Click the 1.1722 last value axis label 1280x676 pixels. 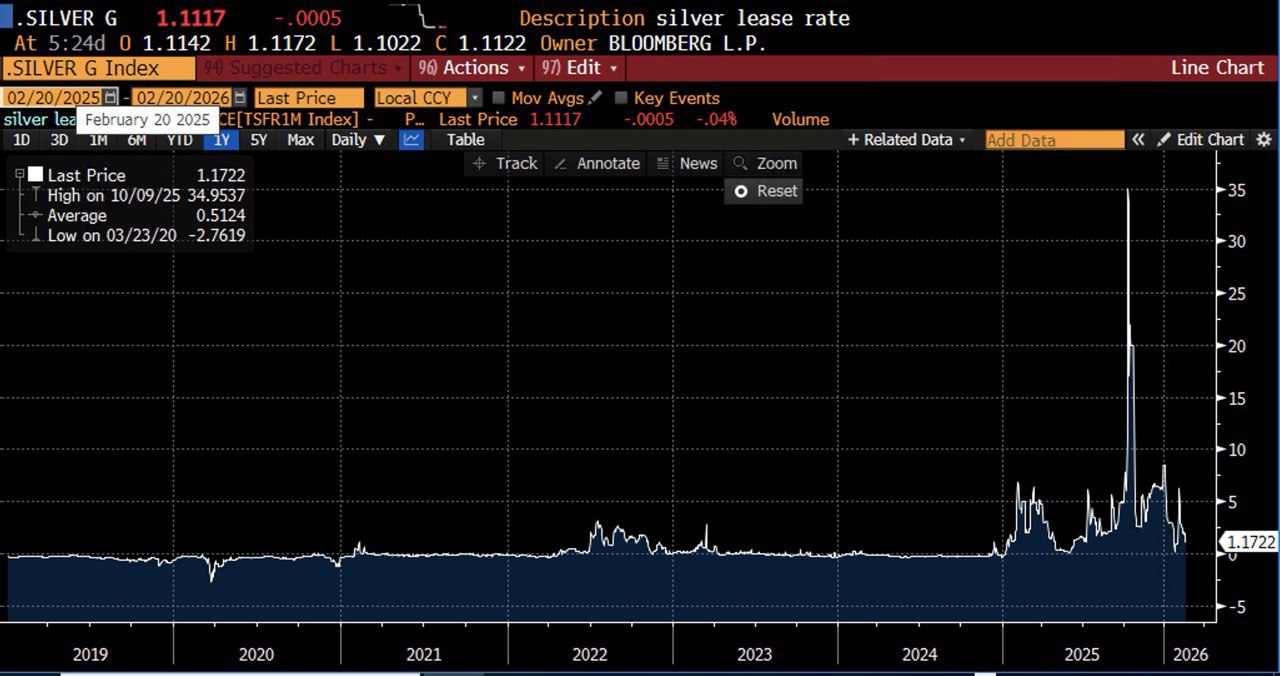(1249, 541)
